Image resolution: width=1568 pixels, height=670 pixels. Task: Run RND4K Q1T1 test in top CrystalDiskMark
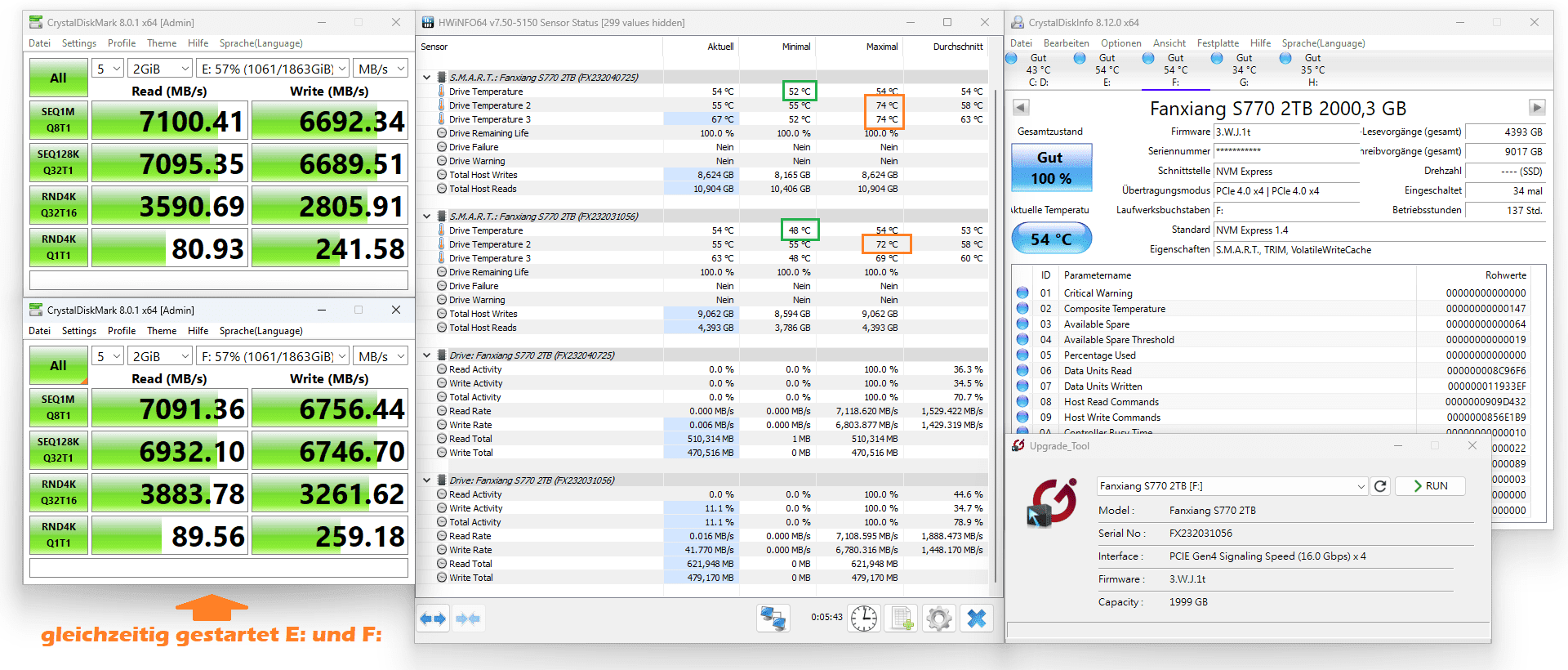click(x=58, y=248)
